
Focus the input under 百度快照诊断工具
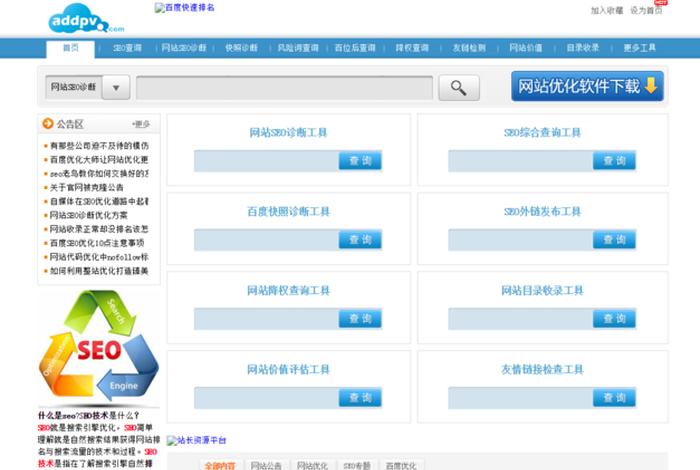click(x=267, y=240)
